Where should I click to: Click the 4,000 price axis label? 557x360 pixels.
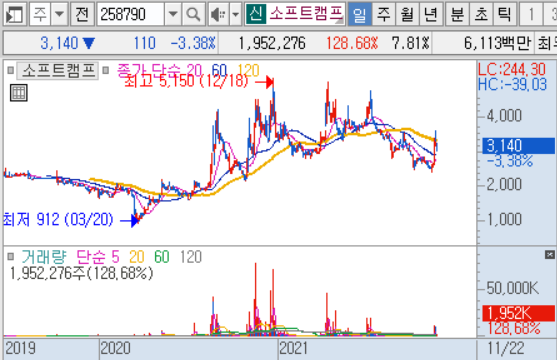point(504,116)
